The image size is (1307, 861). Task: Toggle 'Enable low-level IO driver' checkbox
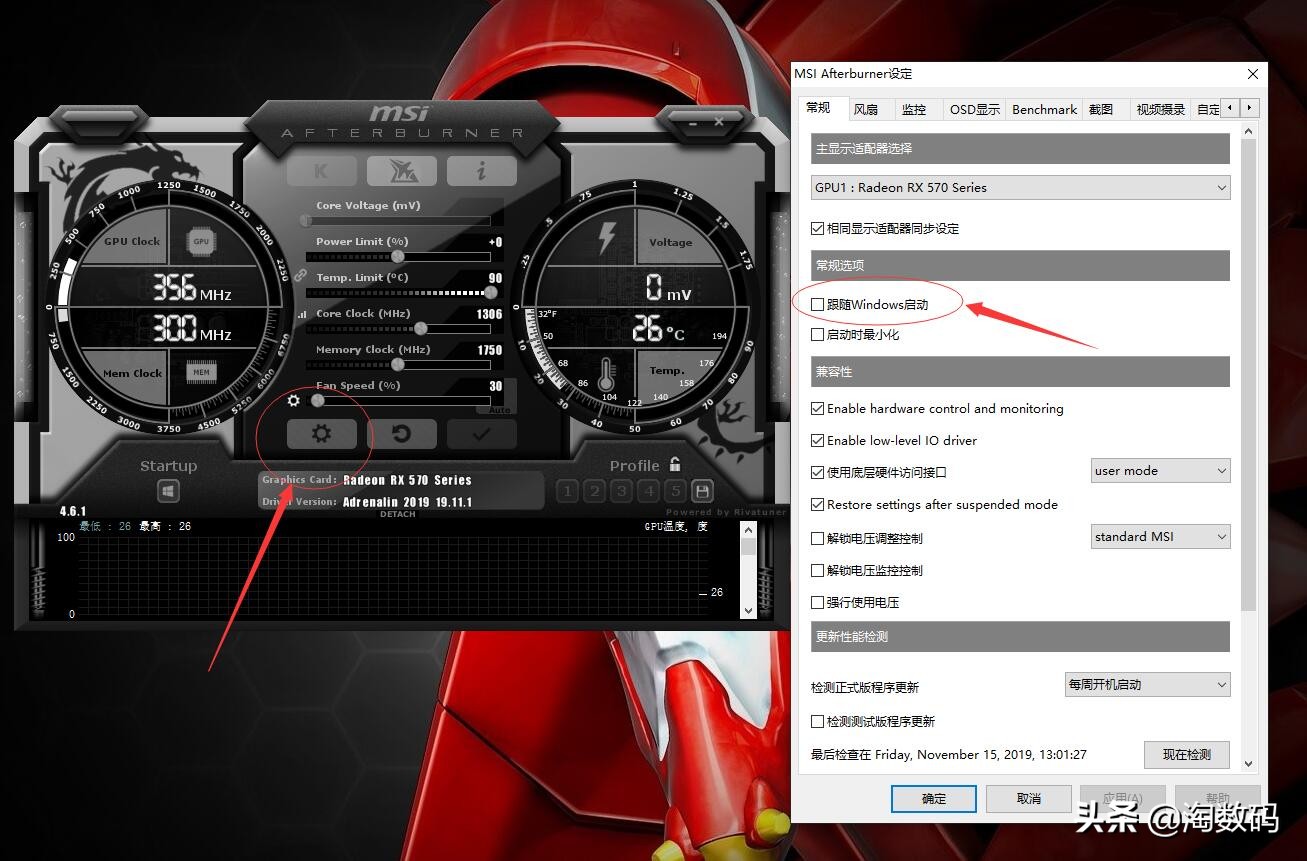click(x=818, y=440)
